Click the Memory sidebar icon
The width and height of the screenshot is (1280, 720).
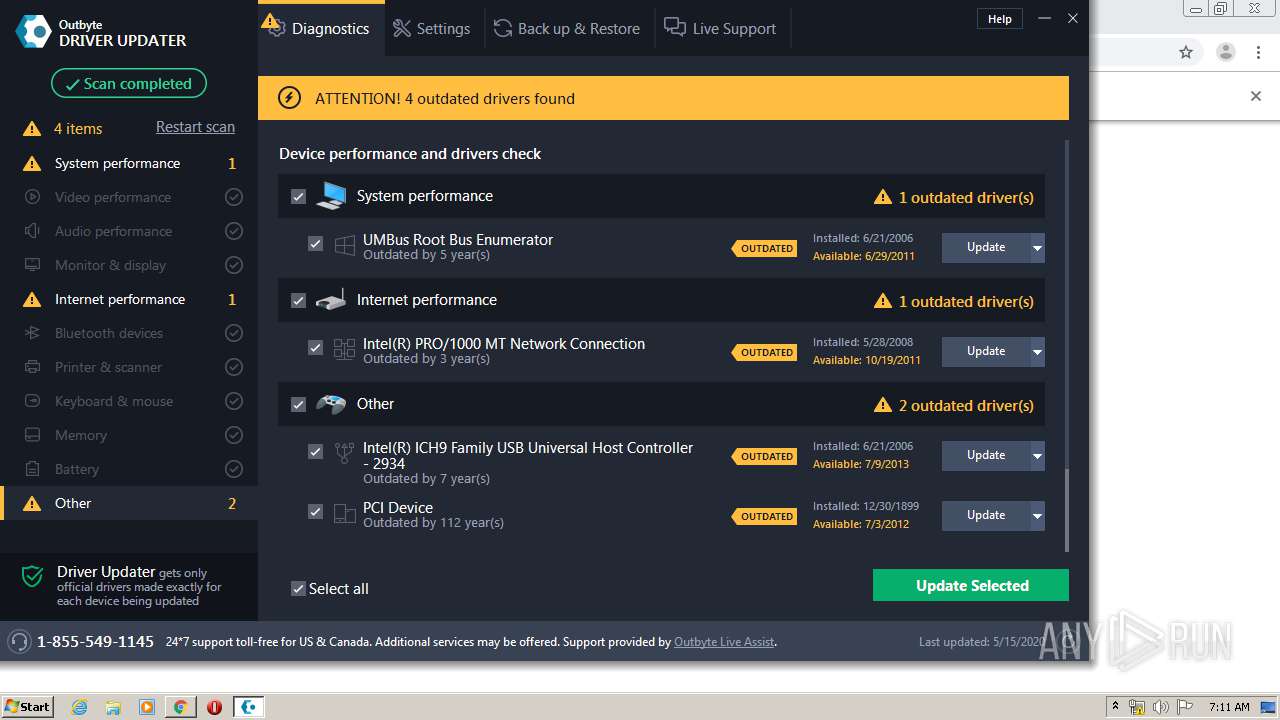coord(32,435)
